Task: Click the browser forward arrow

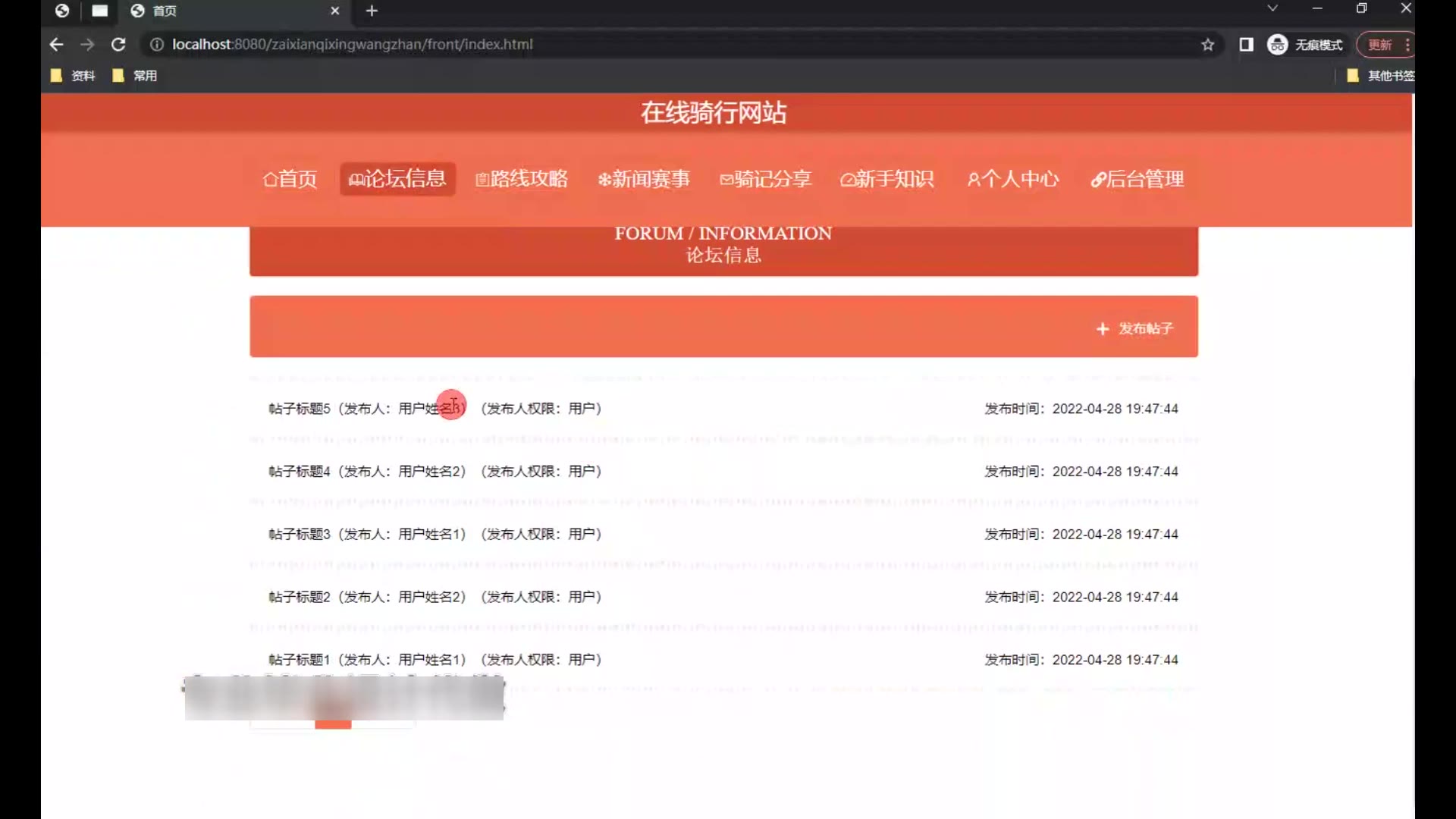Action: pos(87,45)
